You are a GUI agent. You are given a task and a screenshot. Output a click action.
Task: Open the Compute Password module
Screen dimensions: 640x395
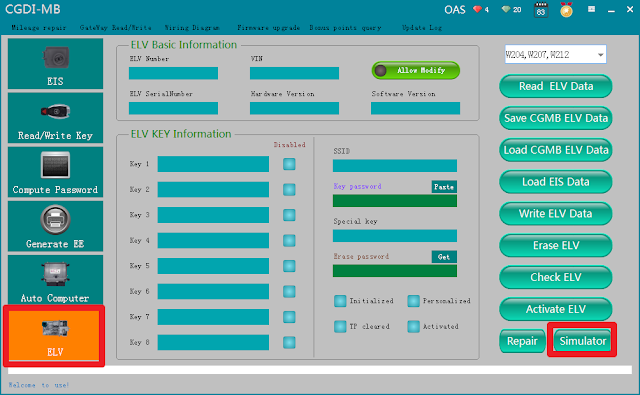55,172
